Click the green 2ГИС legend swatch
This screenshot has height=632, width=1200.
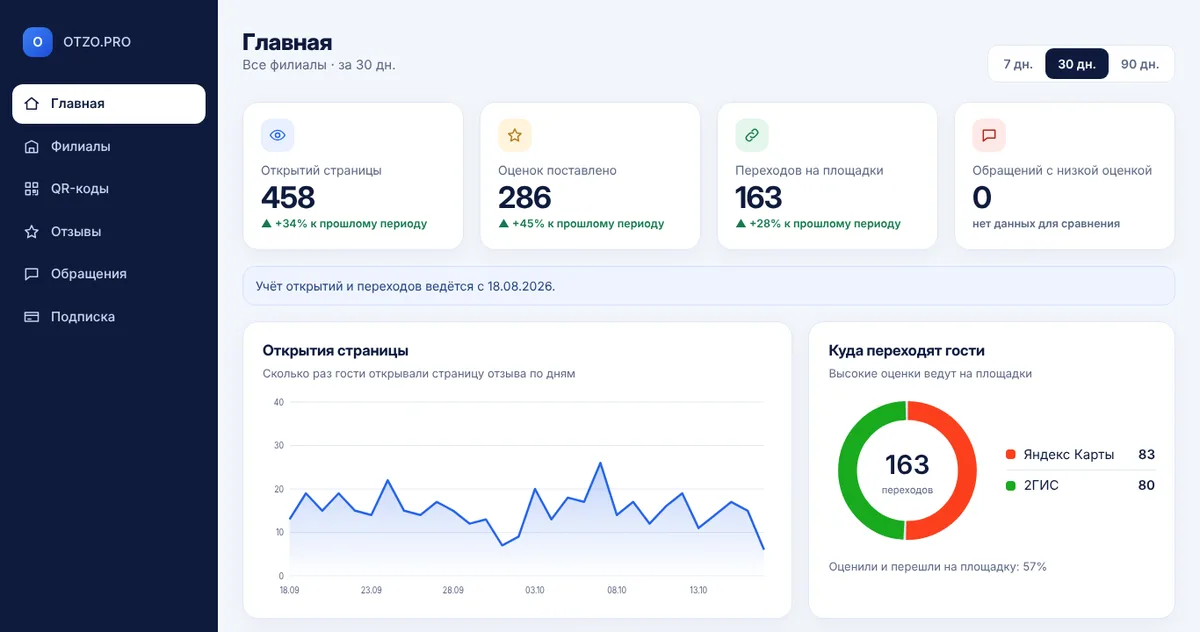(x=1010, y=486)
